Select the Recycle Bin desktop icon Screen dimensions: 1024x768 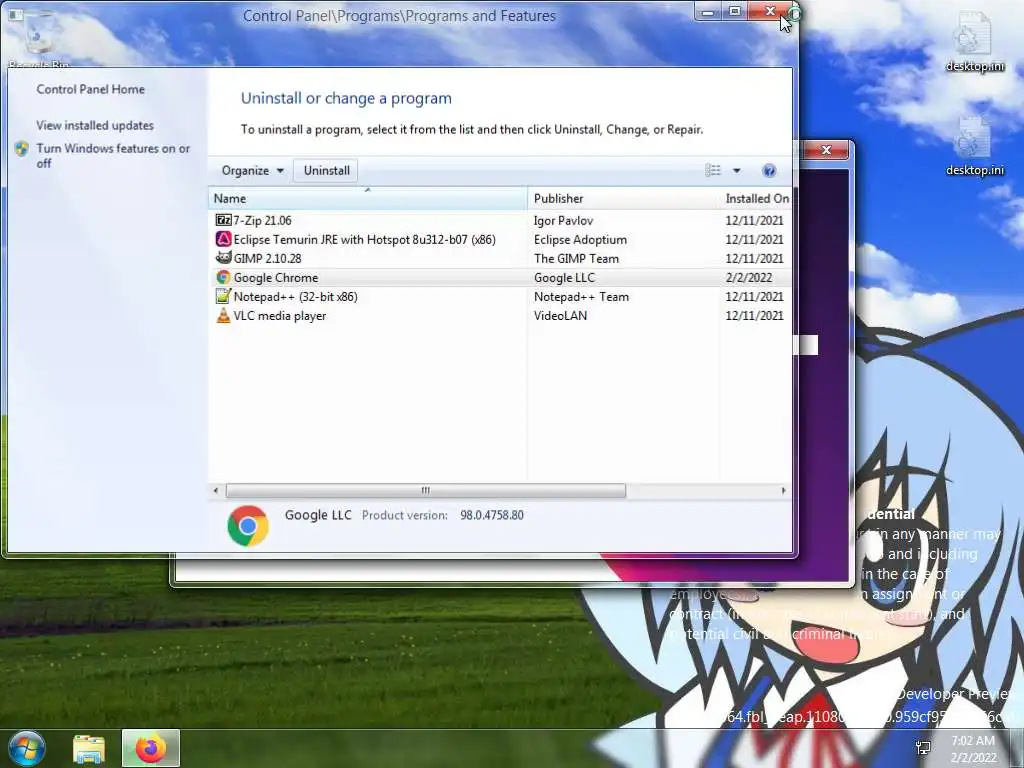(39, 39)
